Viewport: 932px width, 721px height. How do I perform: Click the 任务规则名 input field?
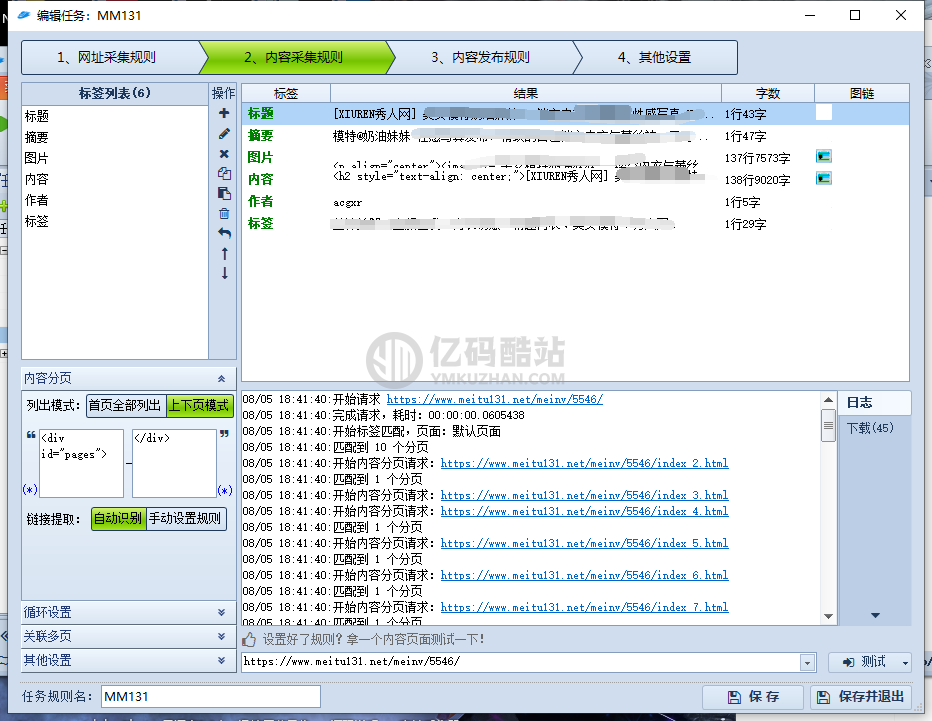click(x=211, y=697)
